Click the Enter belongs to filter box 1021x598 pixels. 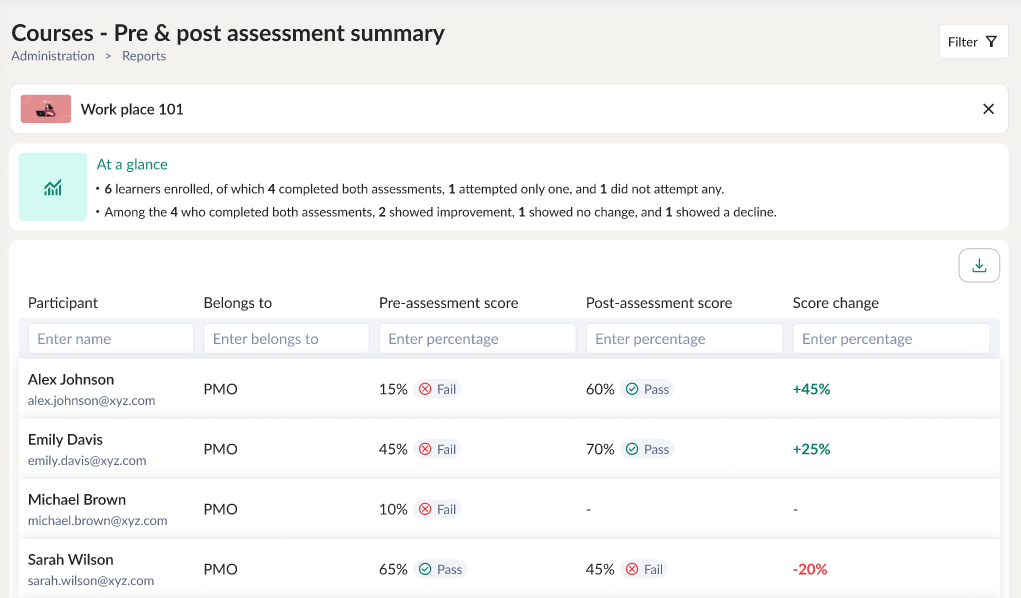pyautogui.click(x=286, y=338)
